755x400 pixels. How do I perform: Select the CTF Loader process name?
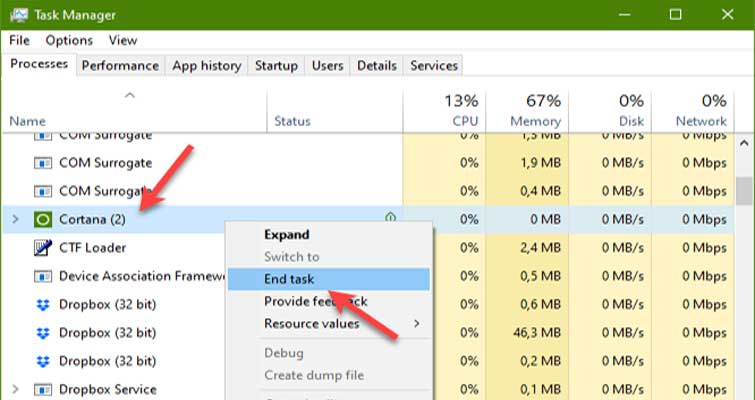click(x=92, y=248)
